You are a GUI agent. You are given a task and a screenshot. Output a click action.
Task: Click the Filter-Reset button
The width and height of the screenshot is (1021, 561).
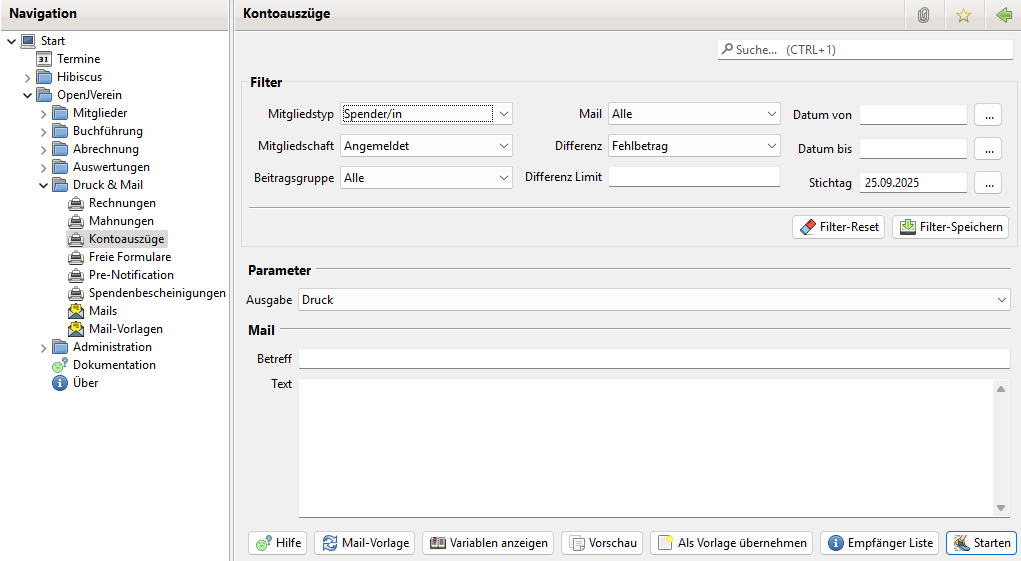(x=838, y=227)
